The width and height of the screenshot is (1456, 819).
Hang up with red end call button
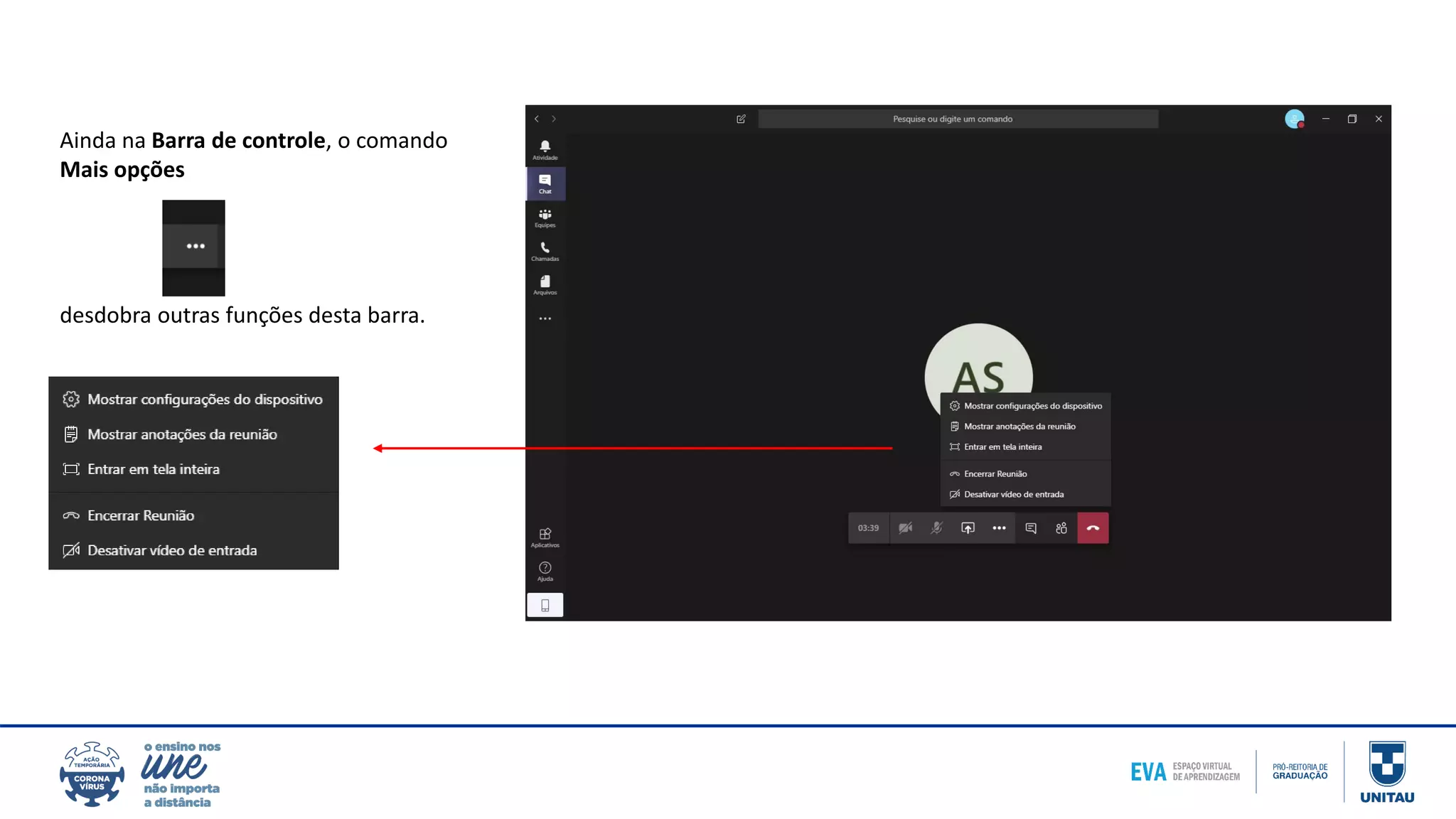point(1093,528)
